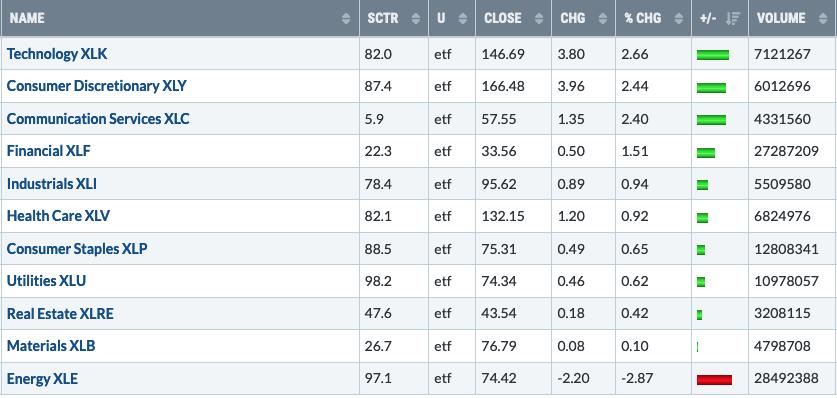
Task: Toggle sort arrows on CLOSE column
Action: point(539,19)
